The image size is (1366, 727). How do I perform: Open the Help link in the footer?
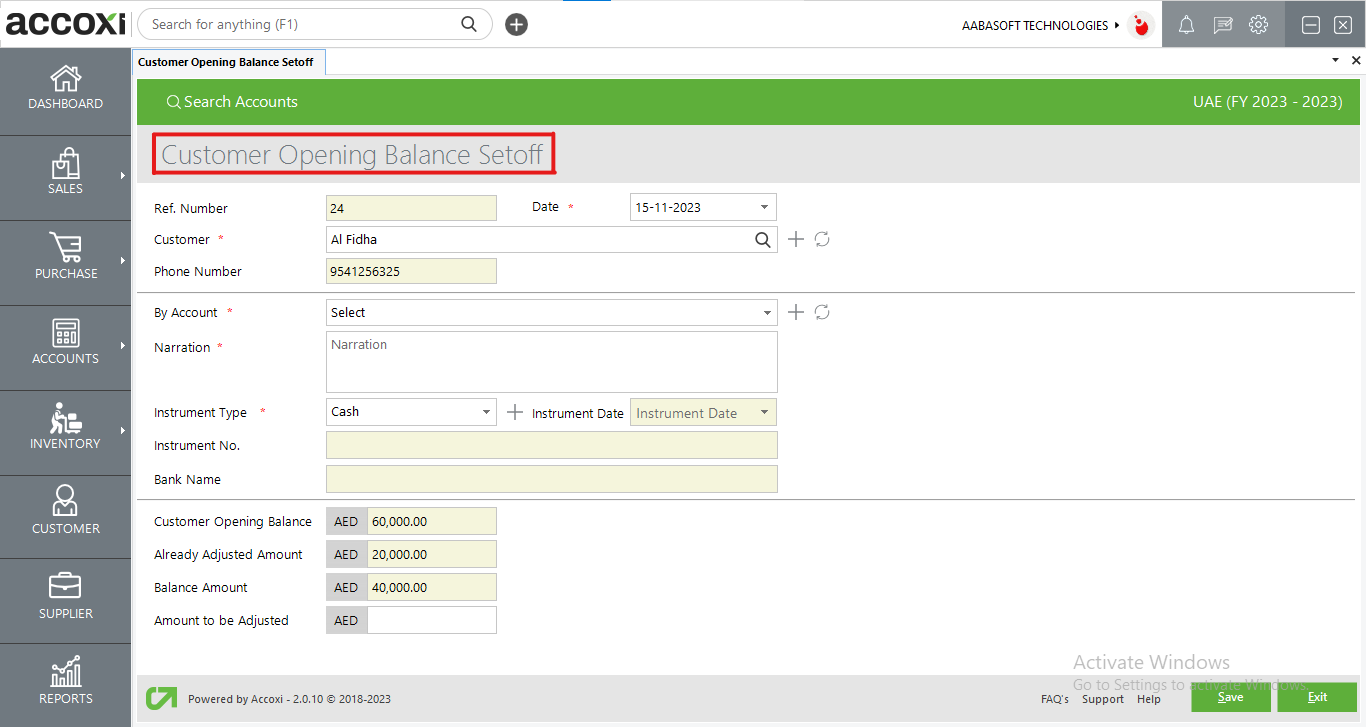click(x=1149, y=699)
